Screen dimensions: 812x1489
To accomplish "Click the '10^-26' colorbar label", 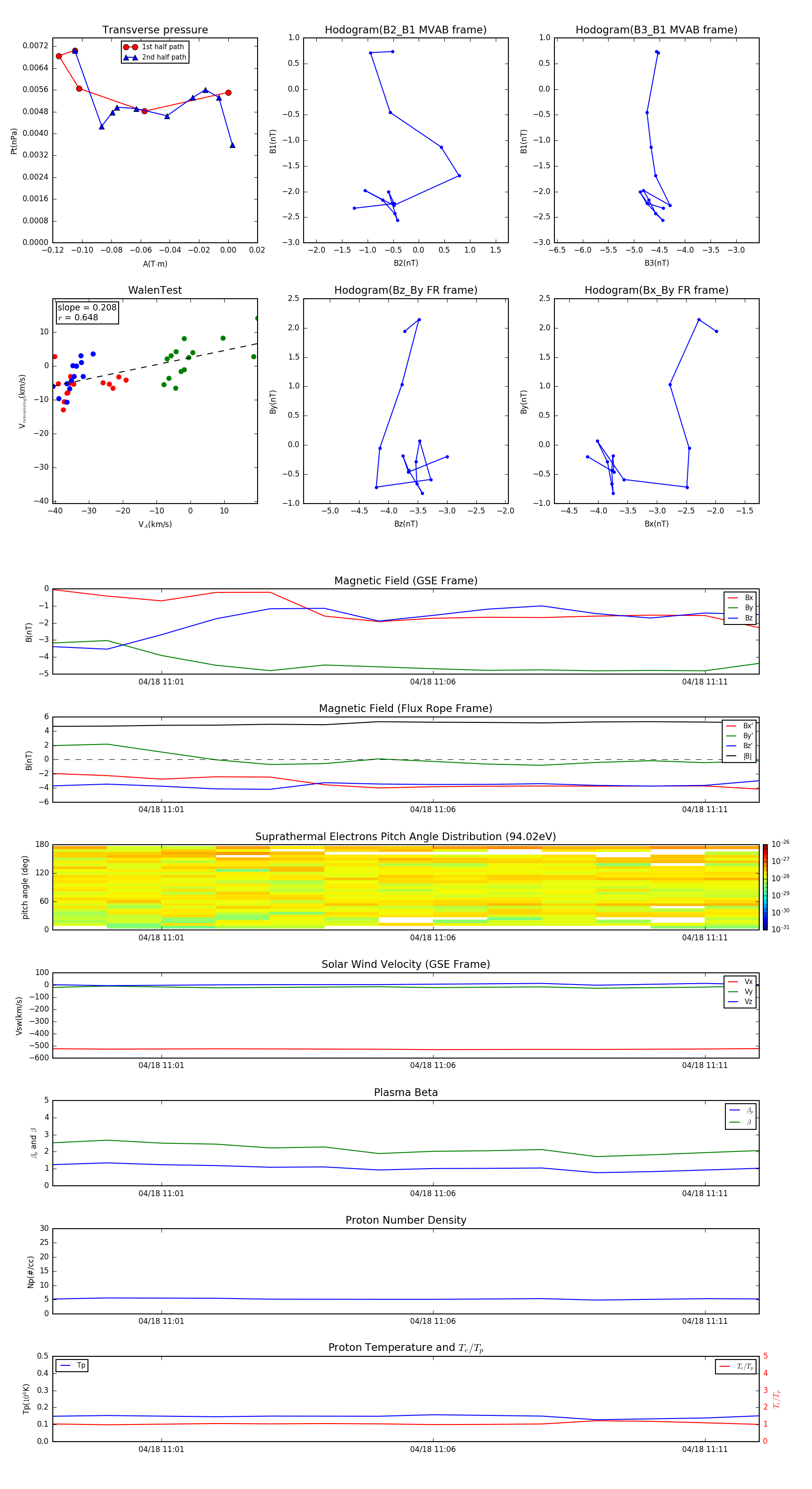I will pyautogui.click(x=780, y=844).
